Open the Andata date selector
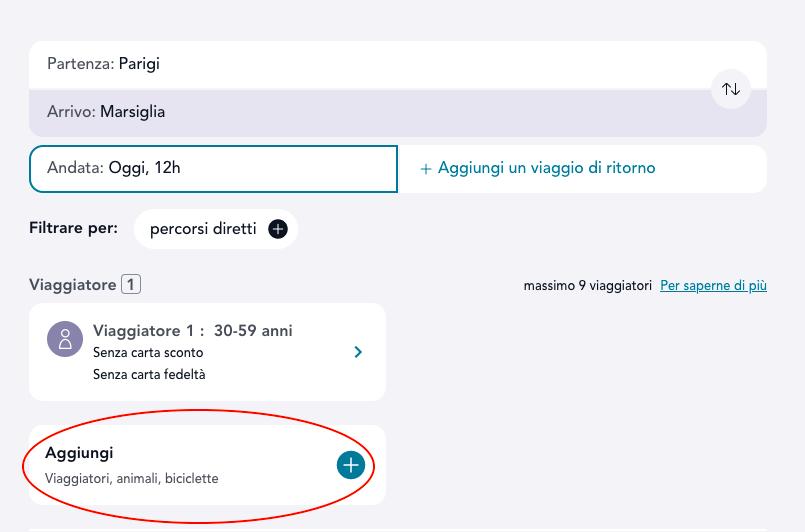The height and width of the screenshot is (532, 805). pyautogui.click(x=213, y=168)
